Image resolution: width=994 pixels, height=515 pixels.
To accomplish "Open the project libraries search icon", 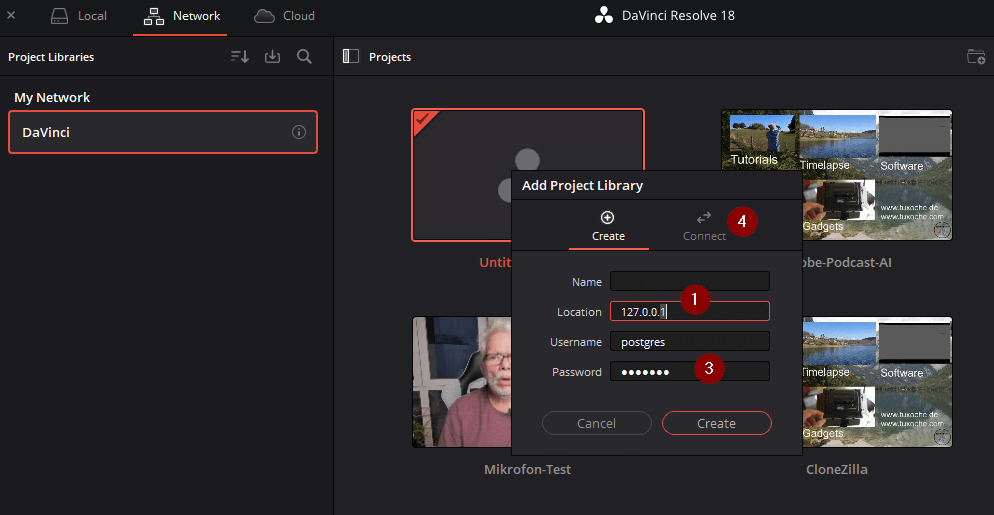I will pyautogui.click(x=304, y=56).
